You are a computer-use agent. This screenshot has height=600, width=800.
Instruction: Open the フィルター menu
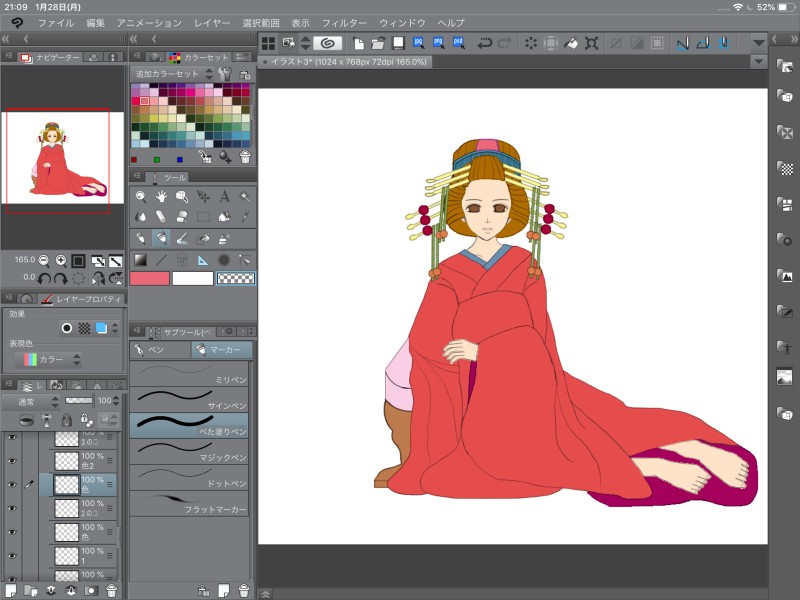click(344, 22)
